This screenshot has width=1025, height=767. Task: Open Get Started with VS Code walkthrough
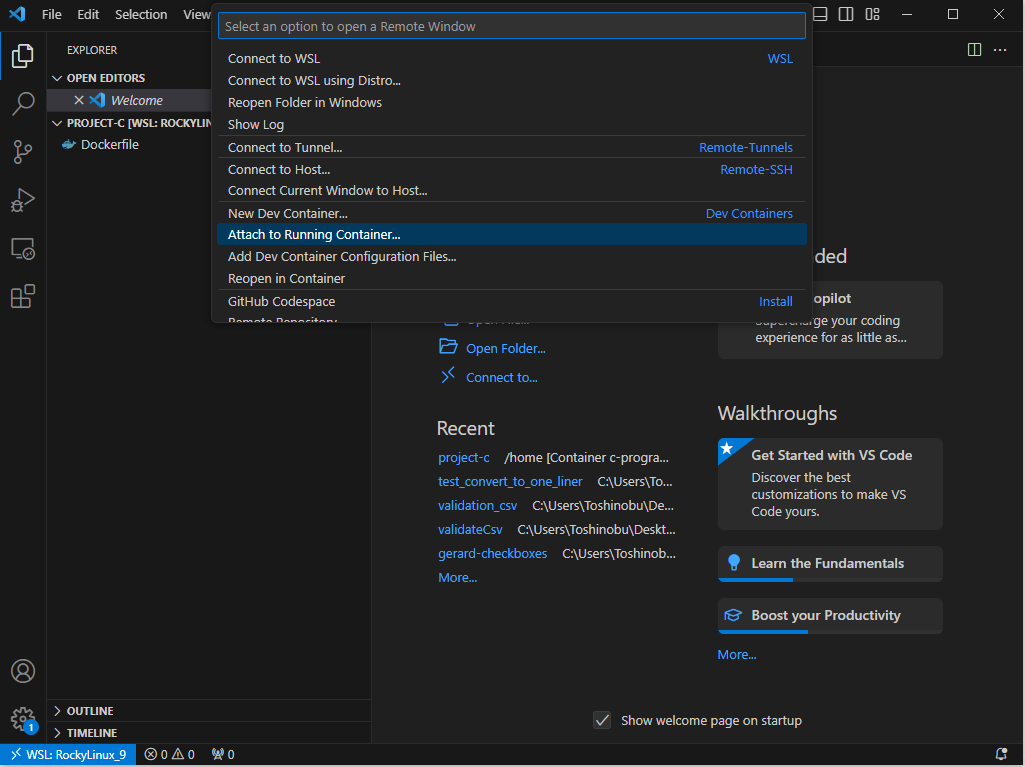(830, 484)
